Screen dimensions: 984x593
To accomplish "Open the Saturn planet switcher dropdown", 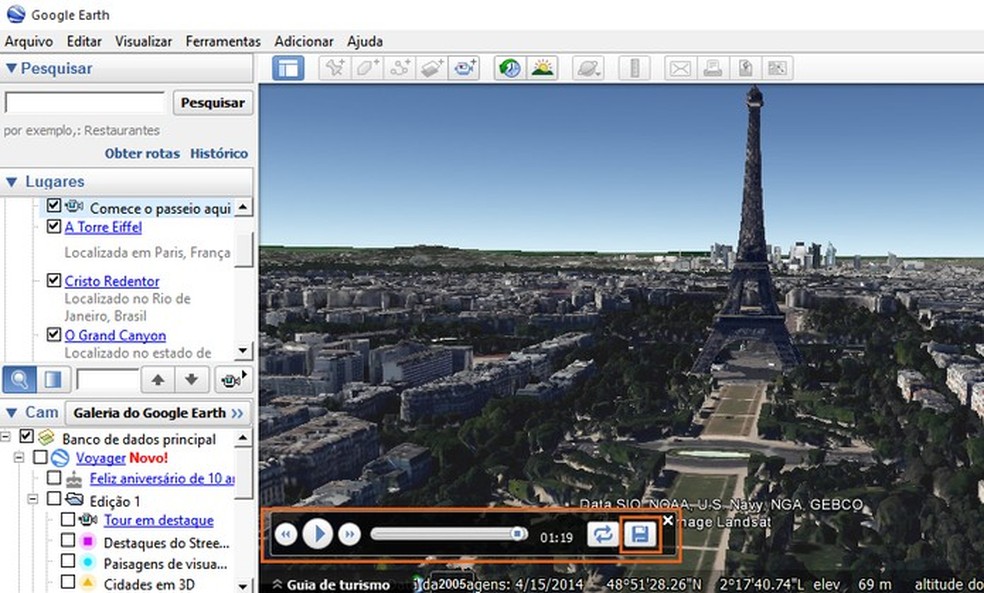I will [x=588, y=67].
